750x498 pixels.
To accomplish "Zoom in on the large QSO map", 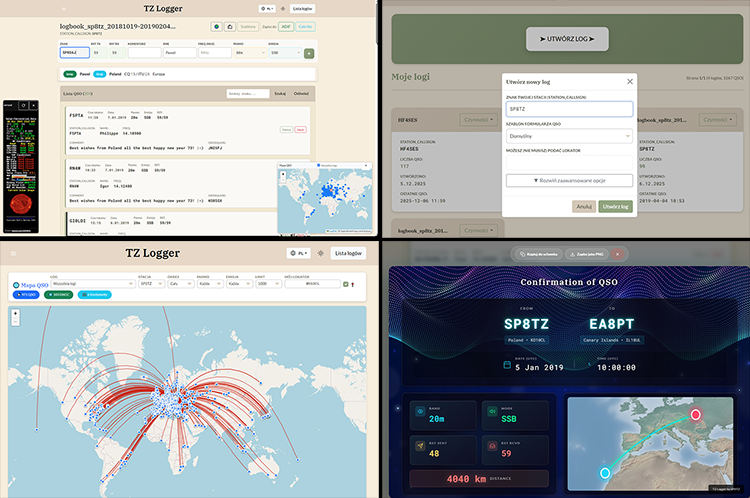I will click(x=16, y=312).
